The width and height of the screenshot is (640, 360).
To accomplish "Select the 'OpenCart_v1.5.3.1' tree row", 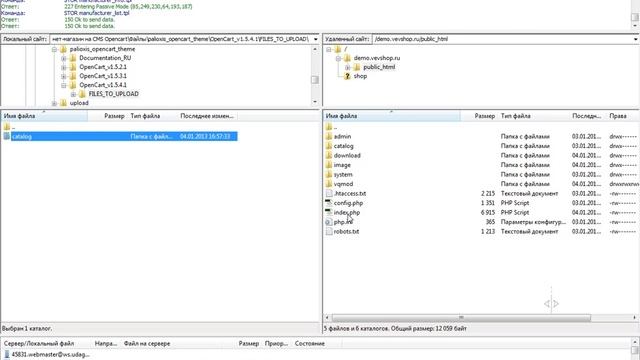I will 103,76.
